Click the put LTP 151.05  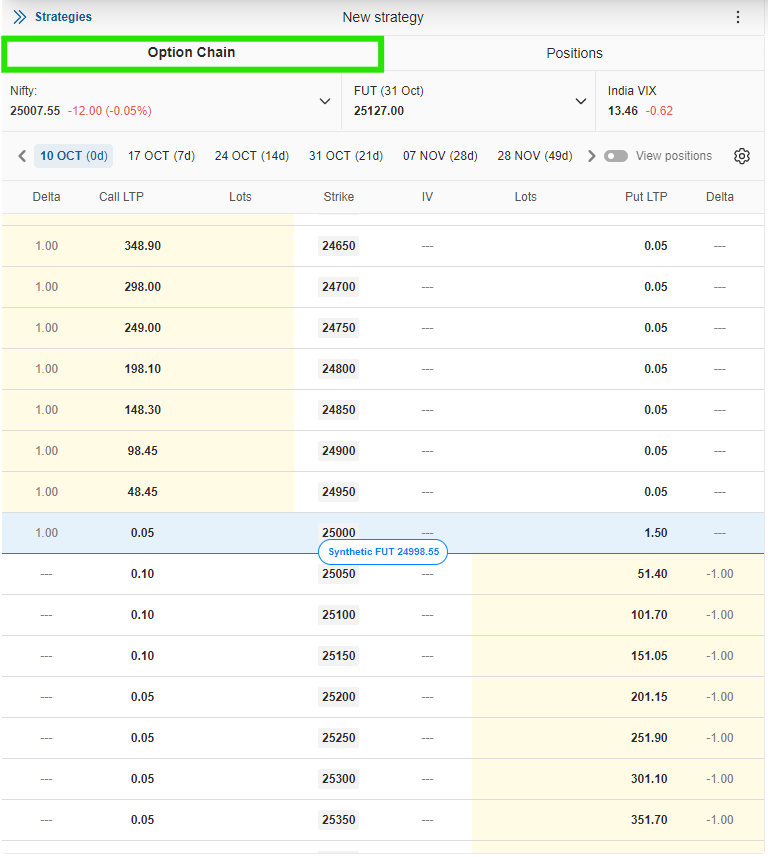coord(649,656)
